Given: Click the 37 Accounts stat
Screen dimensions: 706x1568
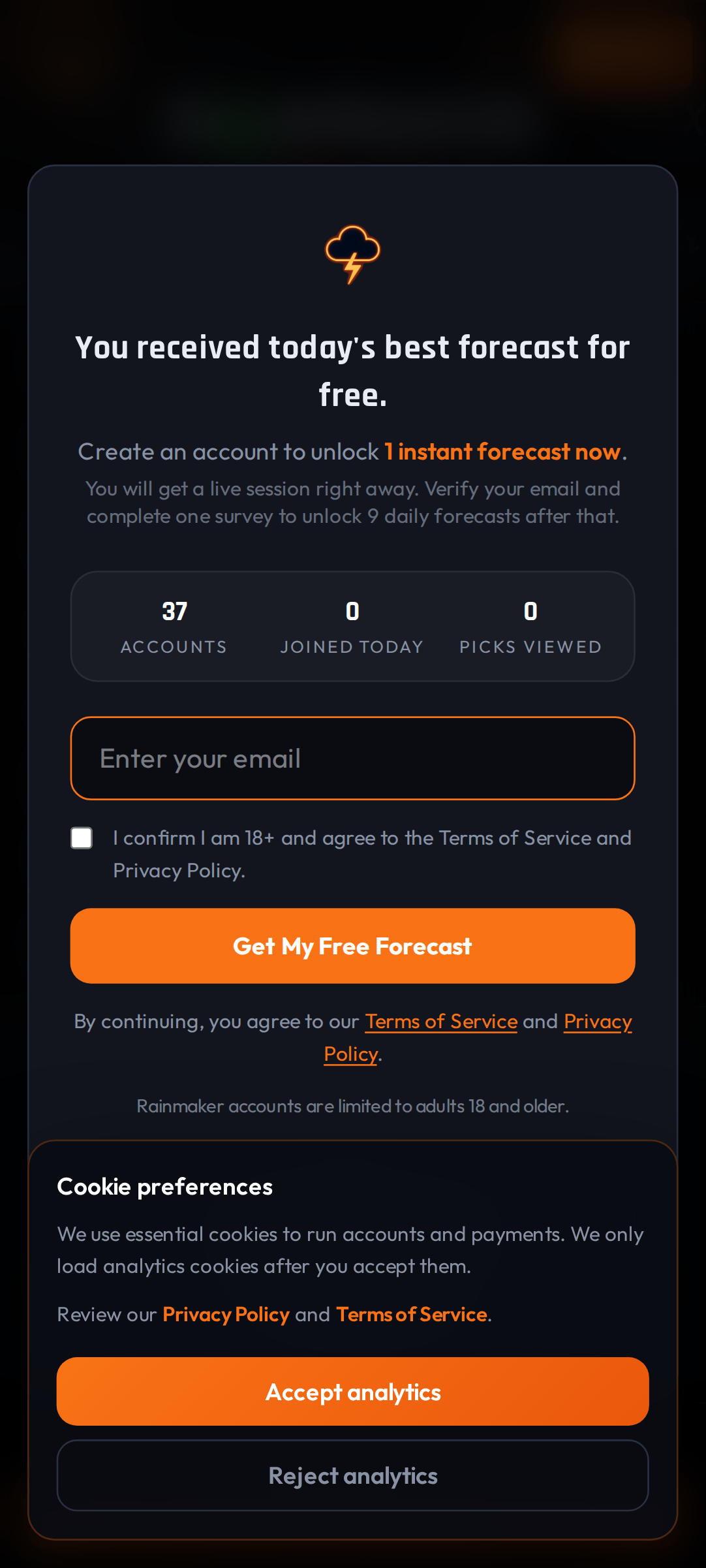Looking at the screenshot, I should tap(174, 627).
